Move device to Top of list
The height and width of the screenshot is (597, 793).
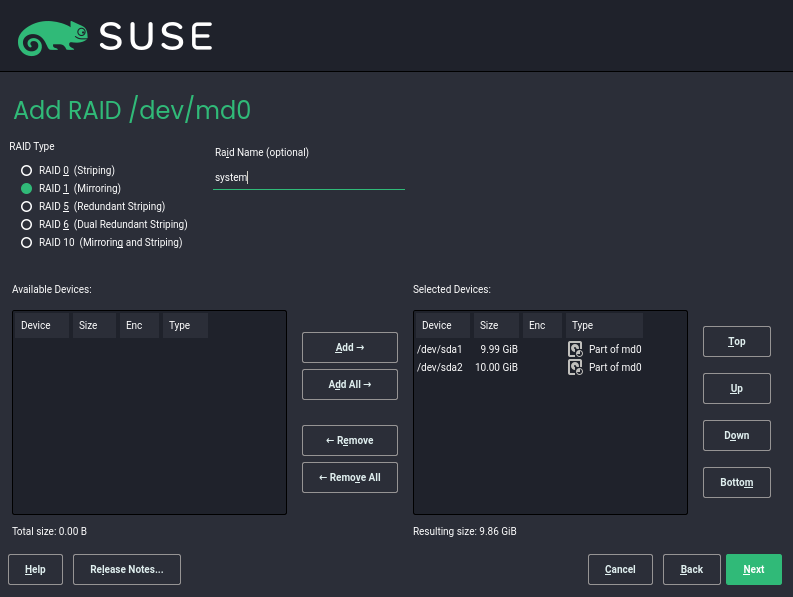[736, 341]
